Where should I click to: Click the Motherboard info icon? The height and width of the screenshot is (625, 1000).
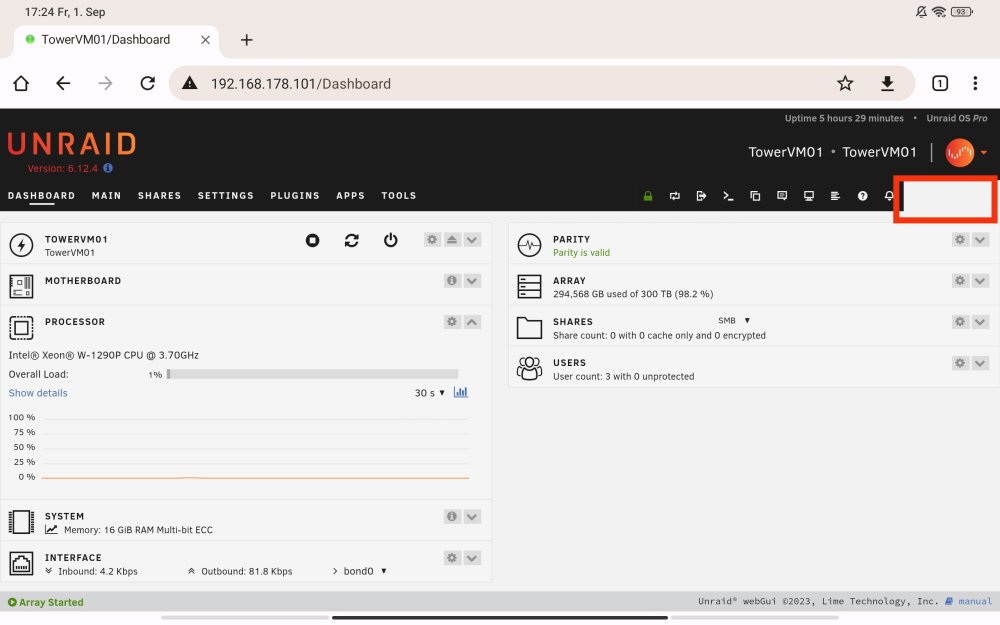click(x=452, y=281)
